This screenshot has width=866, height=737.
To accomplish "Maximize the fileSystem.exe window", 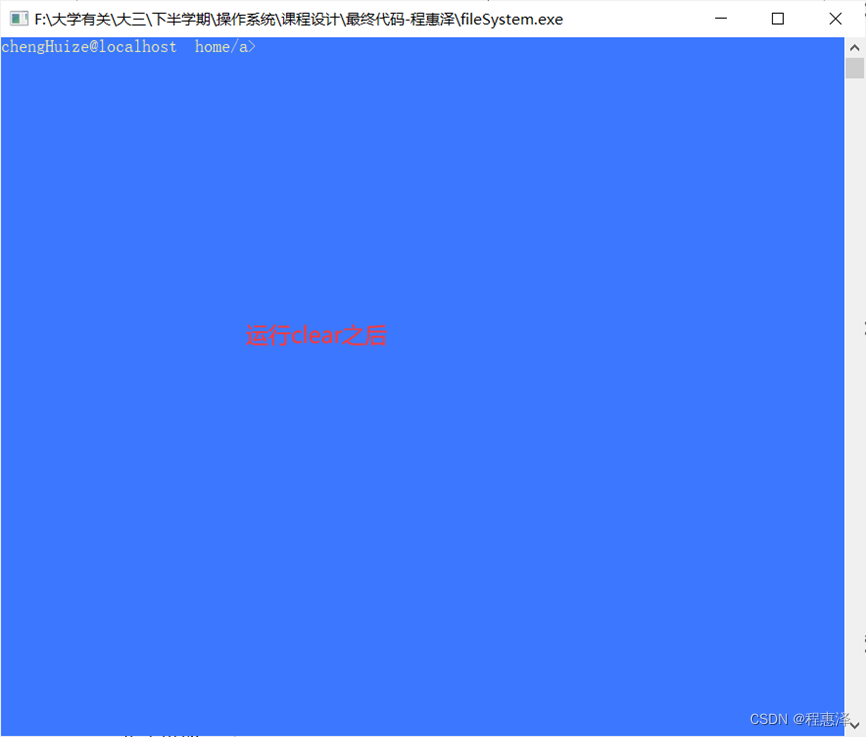I will coord(778,19).
